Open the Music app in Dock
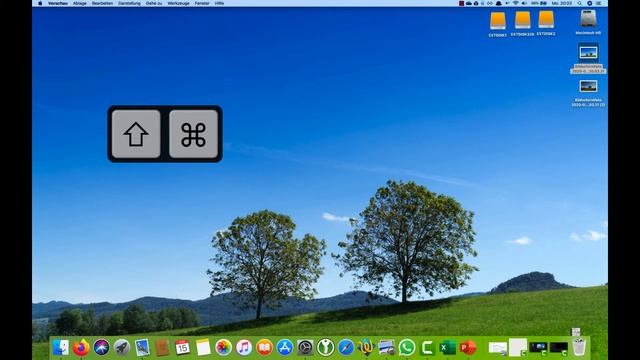 (244, 347)
